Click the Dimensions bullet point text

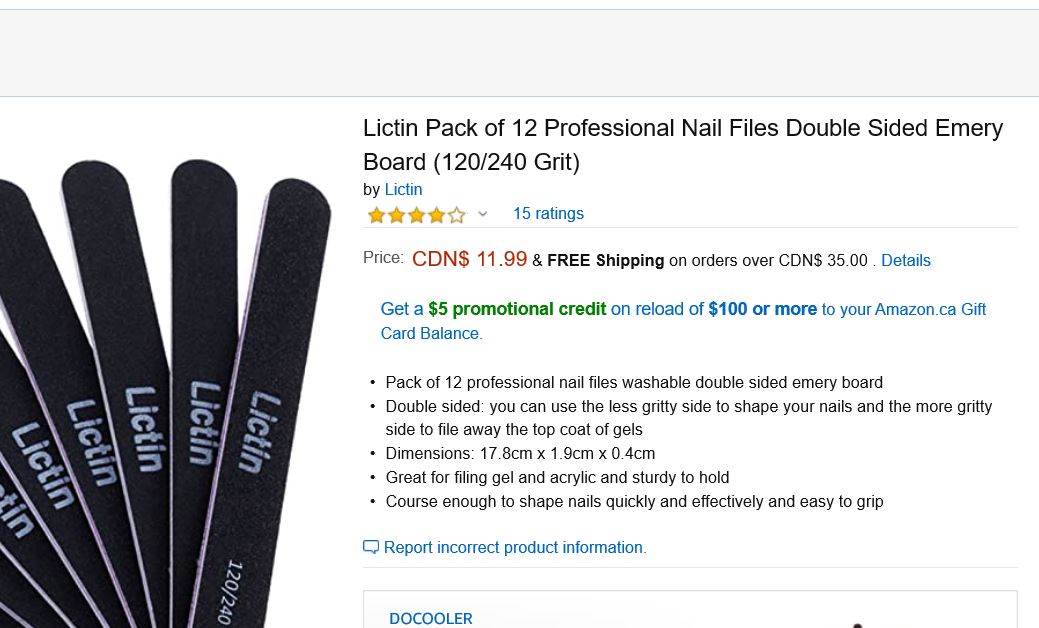(520, 453)
